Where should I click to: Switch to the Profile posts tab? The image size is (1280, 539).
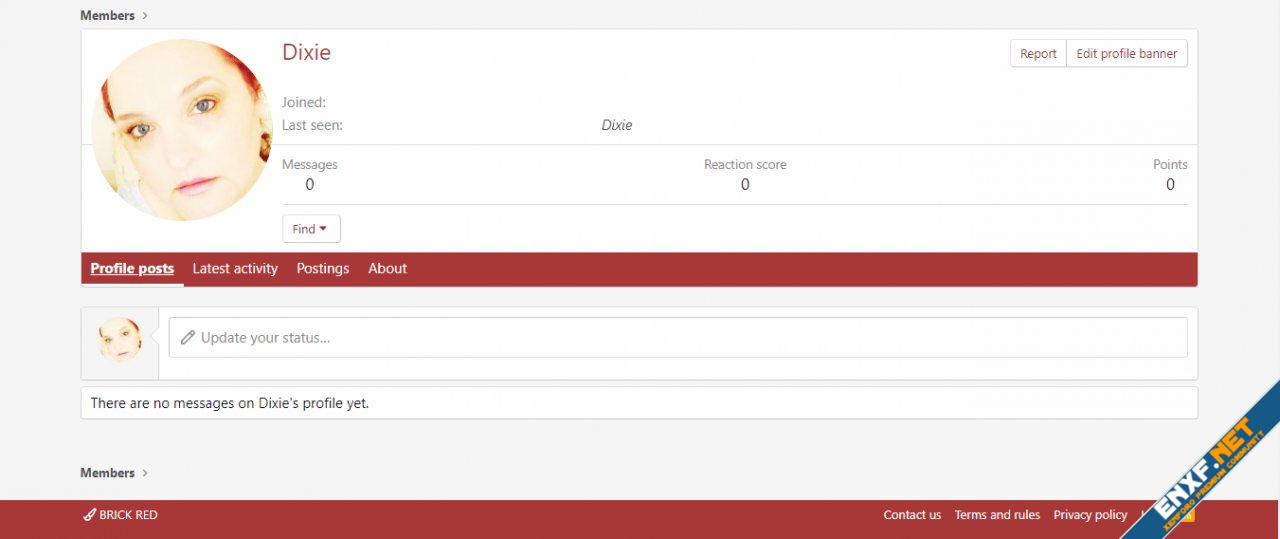(x=132, y=268)
